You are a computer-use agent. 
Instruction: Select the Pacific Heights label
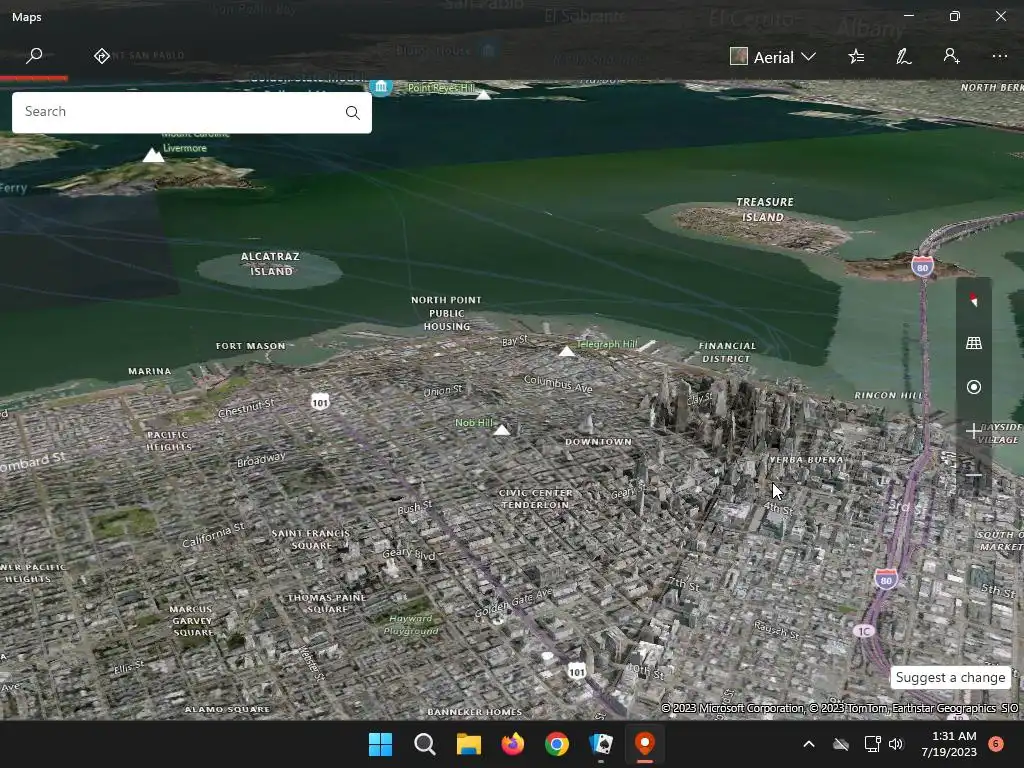coord(168,441)
